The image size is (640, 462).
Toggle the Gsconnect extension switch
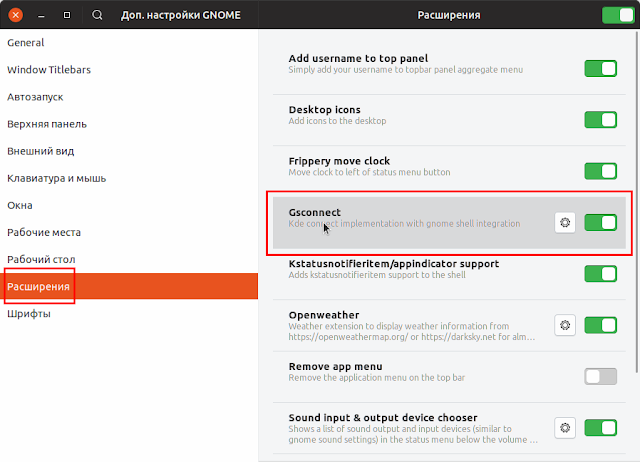point(600,222)
